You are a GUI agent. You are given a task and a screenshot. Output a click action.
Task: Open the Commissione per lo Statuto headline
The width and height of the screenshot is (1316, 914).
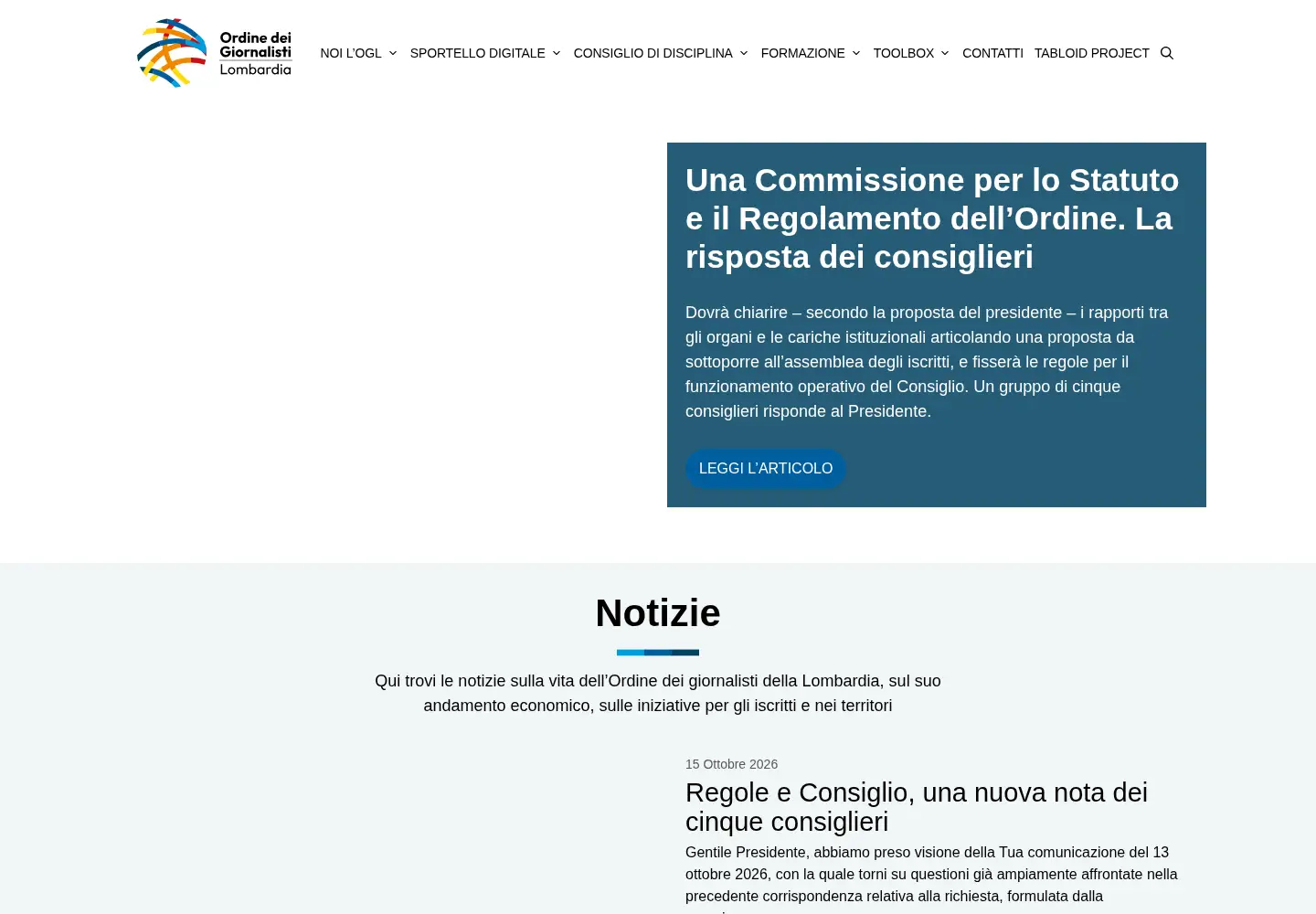pyautogui.click(x=932, y=218)
